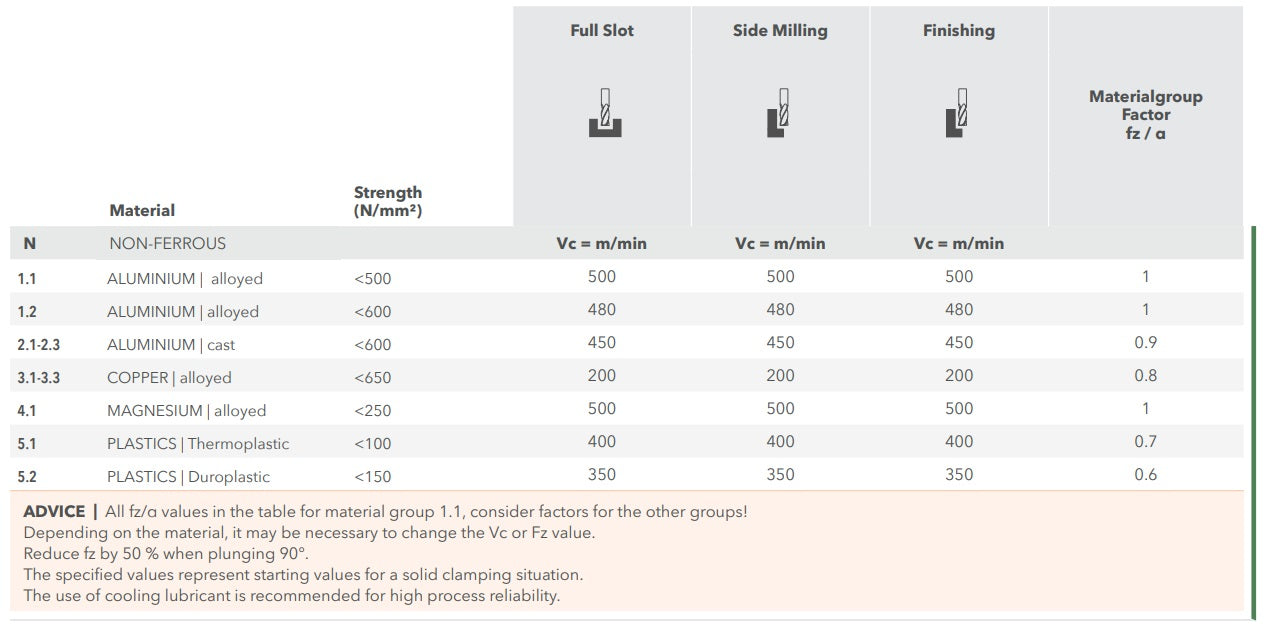
Task: Click the <650 strength value
Action: pyautogui.click(x=372, y=377)
